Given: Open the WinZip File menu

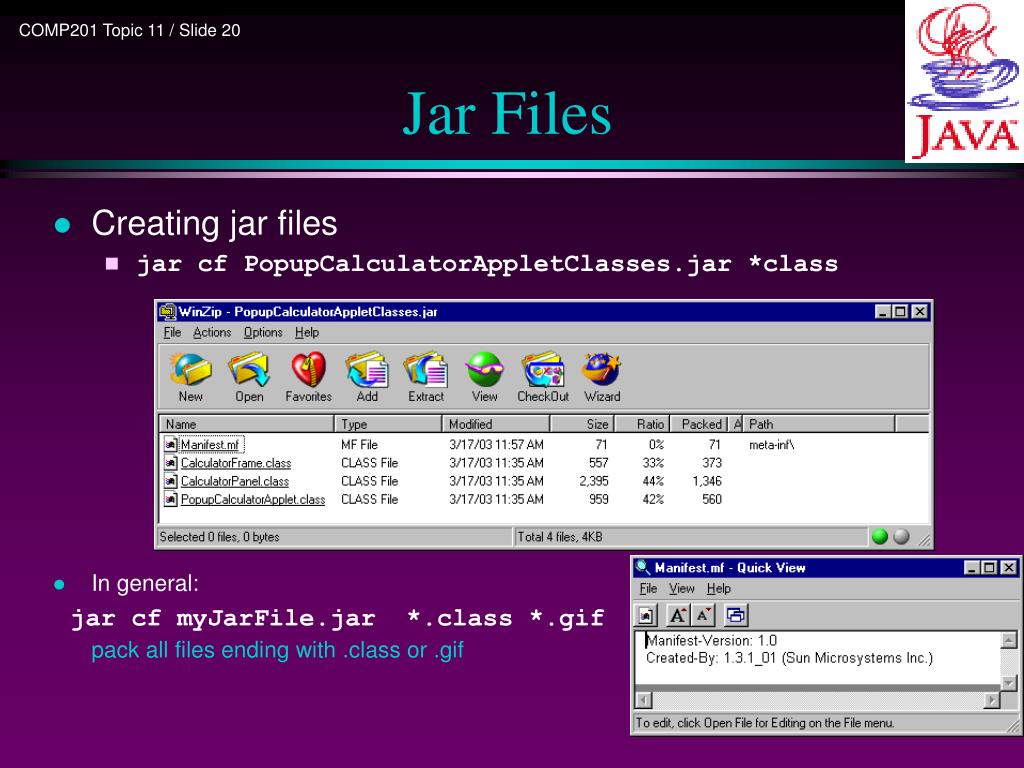Looking at the screenshot, I should (172, 332).
